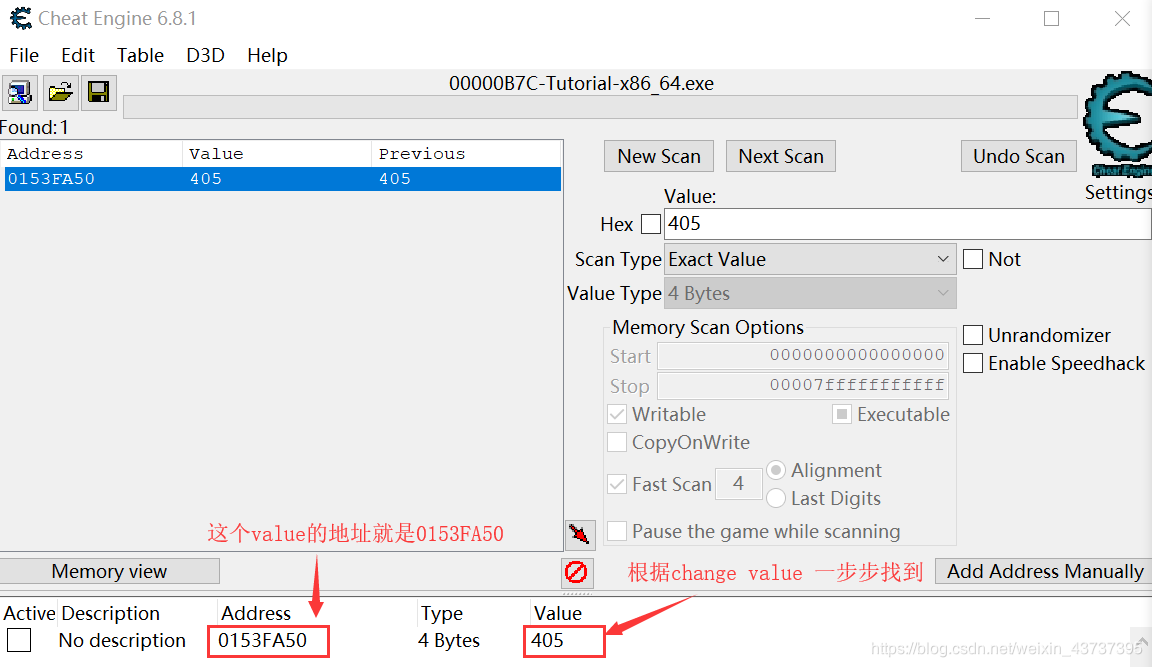Open the Help menu

coord(267,55)
